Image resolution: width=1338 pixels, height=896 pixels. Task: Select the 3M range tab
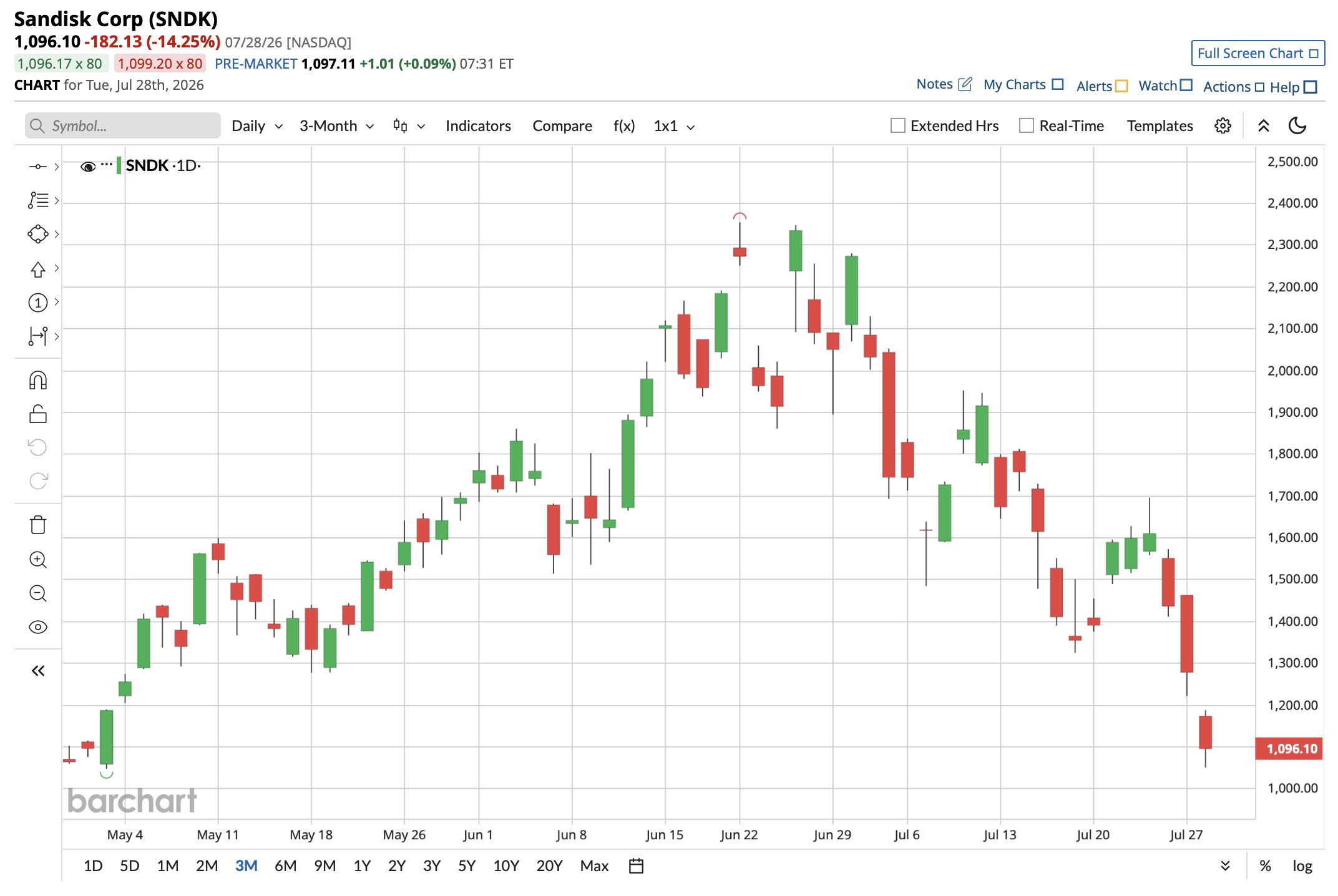[x=247, y=866]
